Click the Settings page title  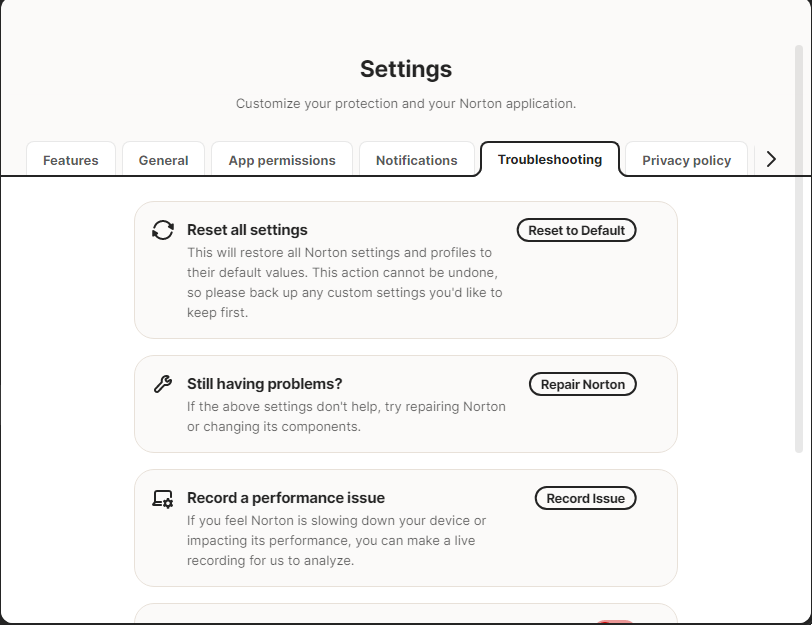[406, 69]
